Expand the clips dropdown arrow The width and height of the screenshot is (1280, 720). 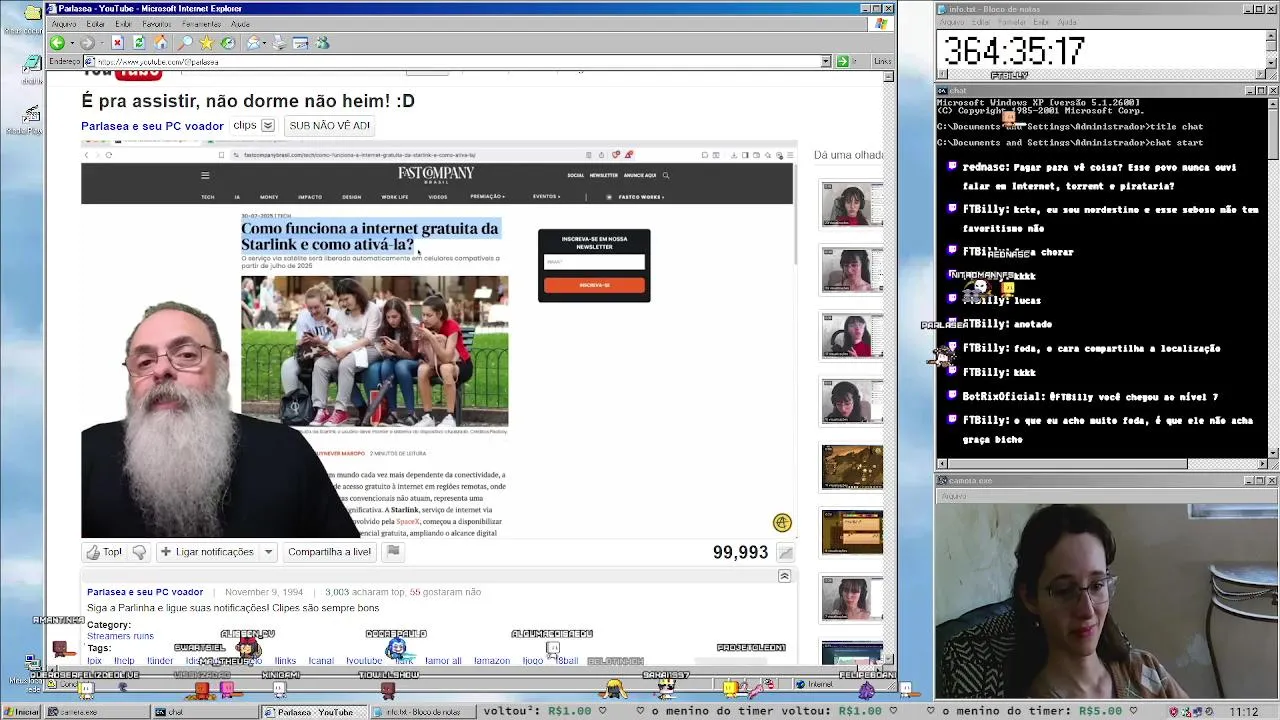pos(268,126)
